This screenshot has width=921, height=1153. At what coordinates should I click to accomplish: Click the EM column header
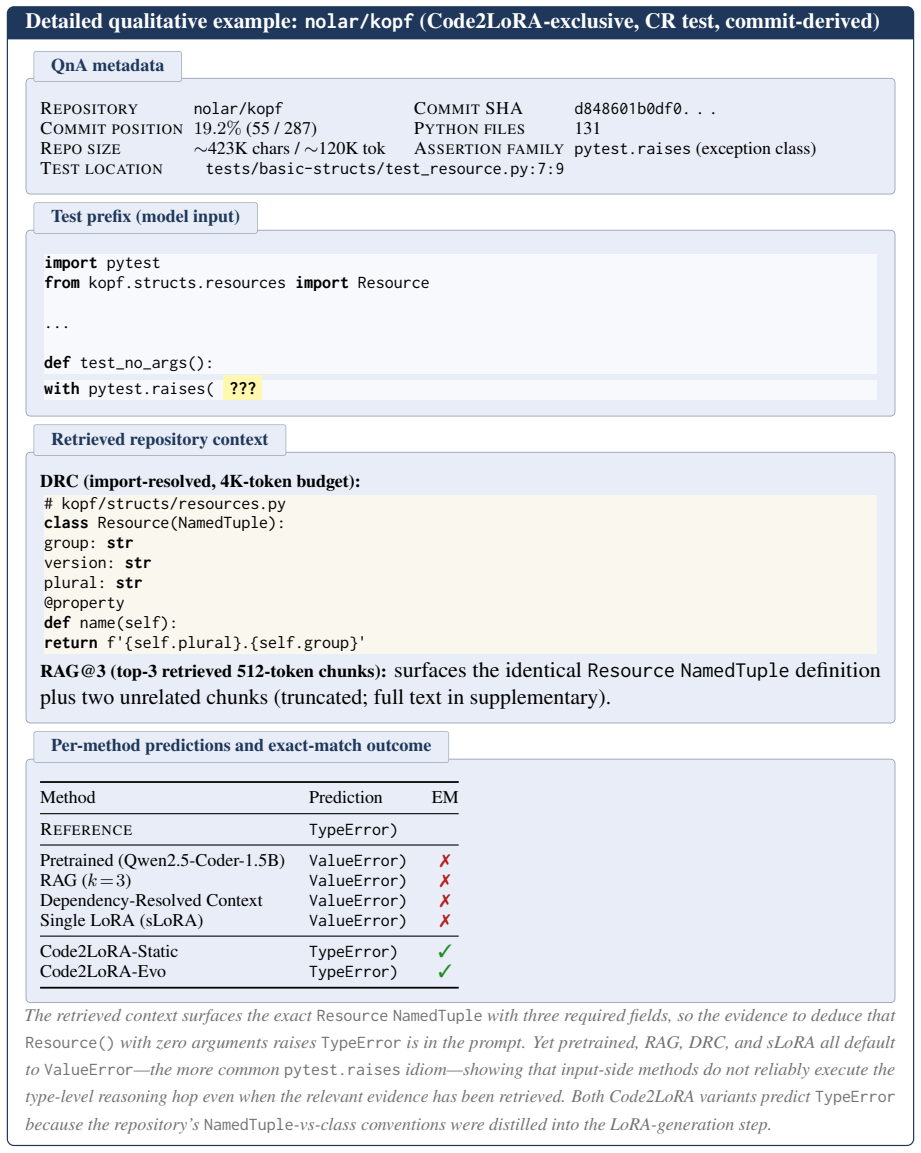444,797
